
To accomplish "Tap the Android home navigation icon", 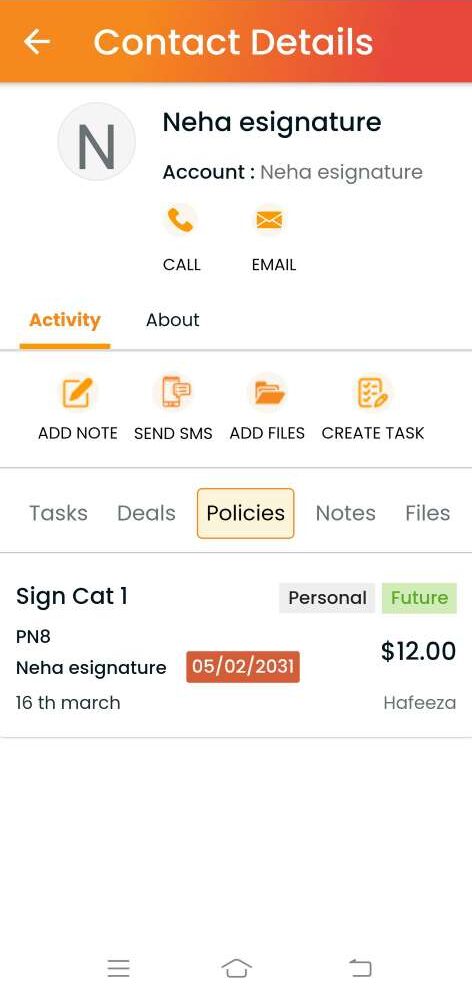I will coord(237,968).
